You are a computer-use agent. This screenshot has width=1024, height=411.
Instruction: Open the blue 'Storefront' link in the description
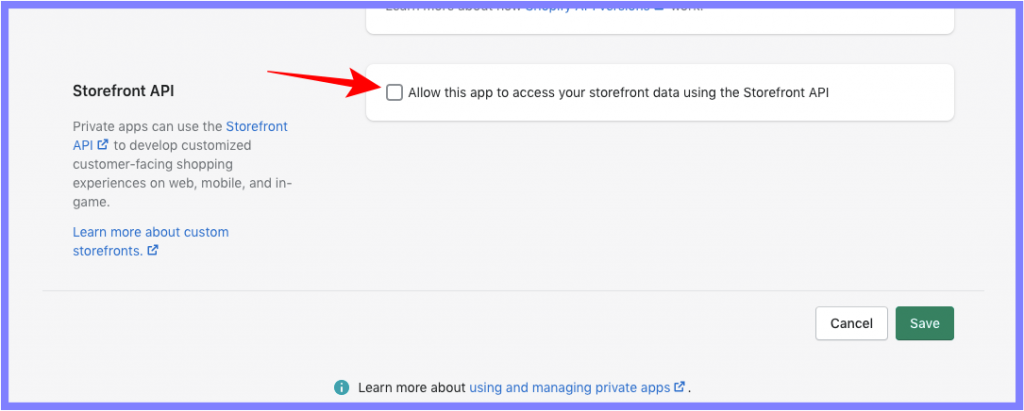tap(257, 126)
